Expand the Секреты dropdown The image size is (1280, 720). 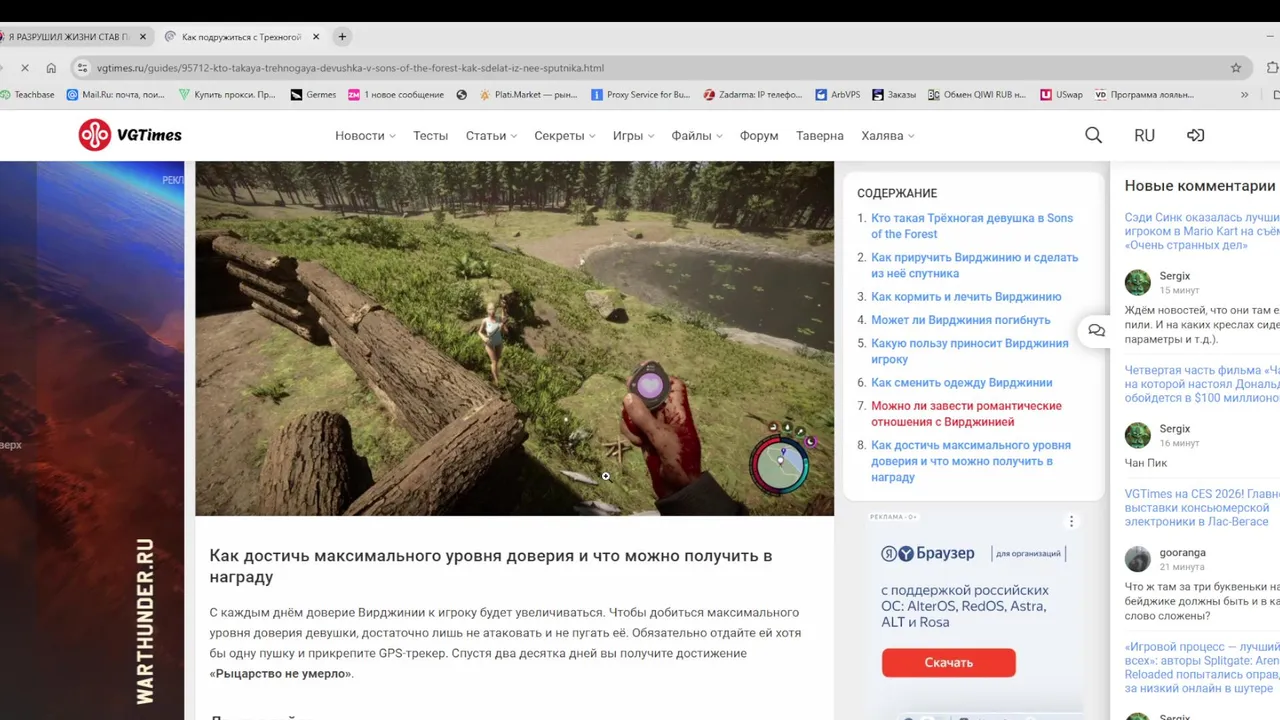pyautogui.click(x=564, y=135)
